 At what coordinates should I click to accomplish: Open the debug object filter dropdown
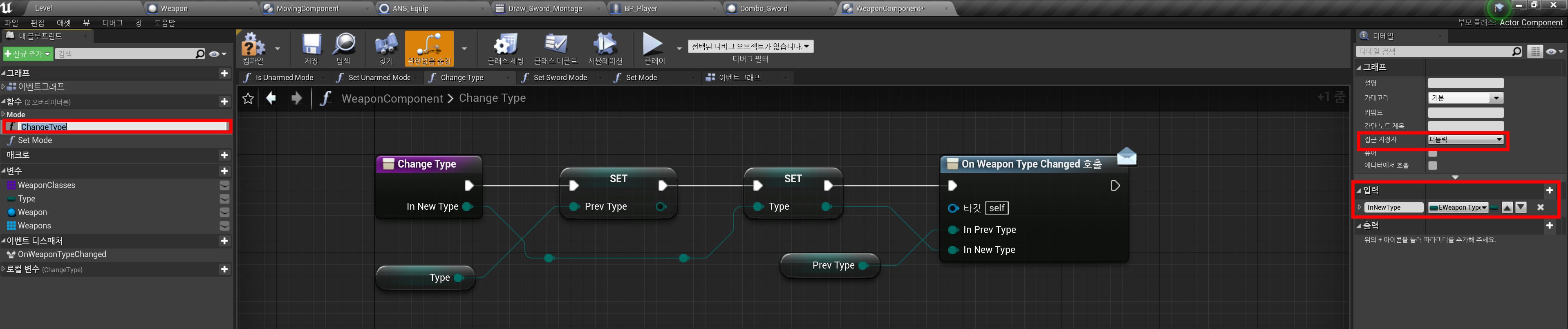point(750,47)
